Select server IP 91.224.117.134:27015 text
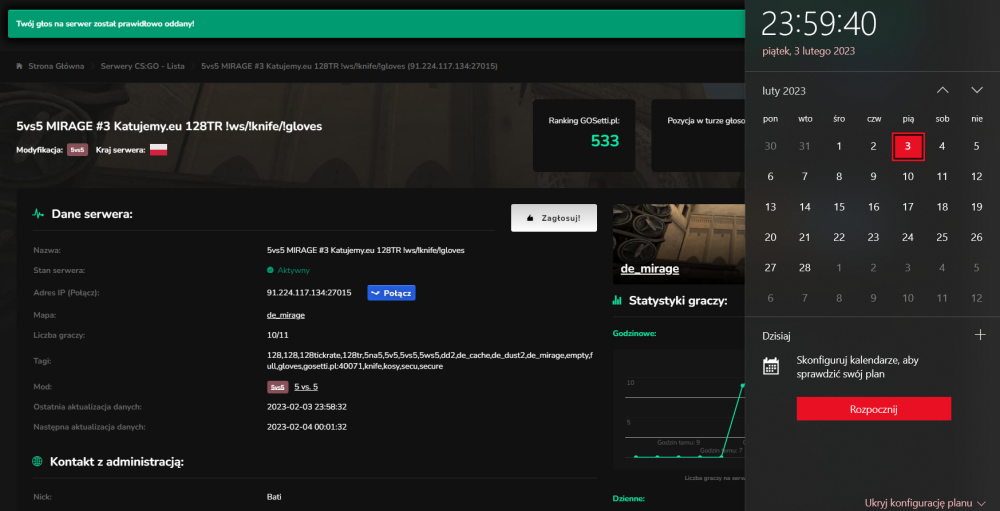 [309, 293]
